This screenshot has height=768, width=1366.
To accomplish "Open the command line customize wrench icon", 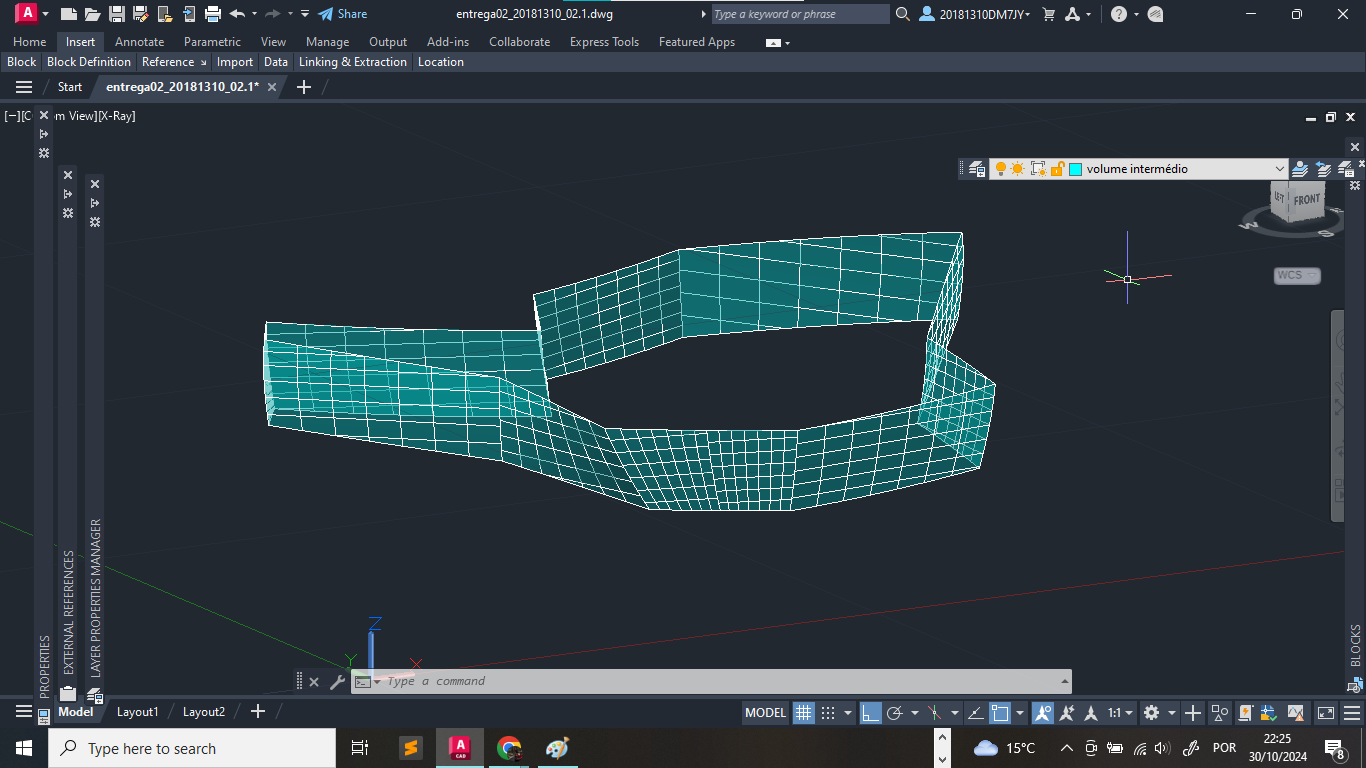I will pyautogui.click(x=337, y=682).
